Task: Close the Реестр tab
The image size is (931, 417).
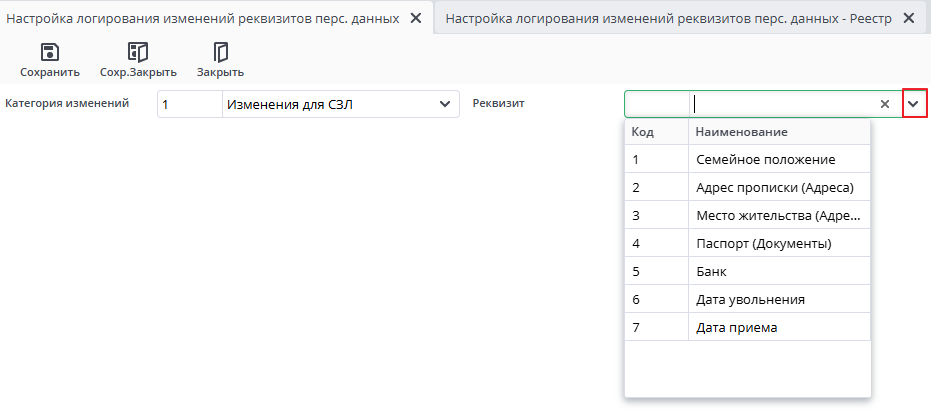Action: [908, 18]
